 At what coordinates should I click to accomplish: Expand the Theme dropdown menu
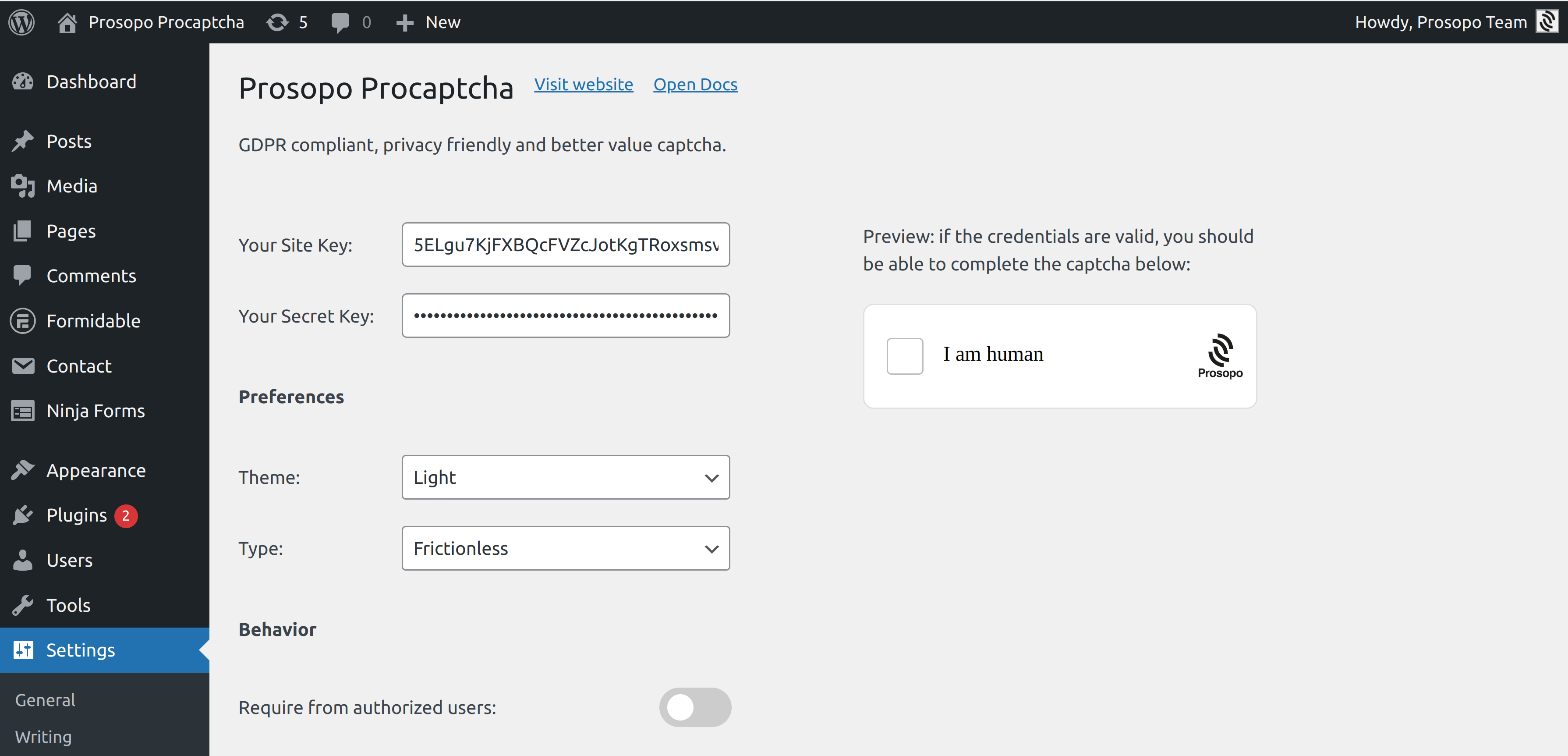[x=565, y=477]
